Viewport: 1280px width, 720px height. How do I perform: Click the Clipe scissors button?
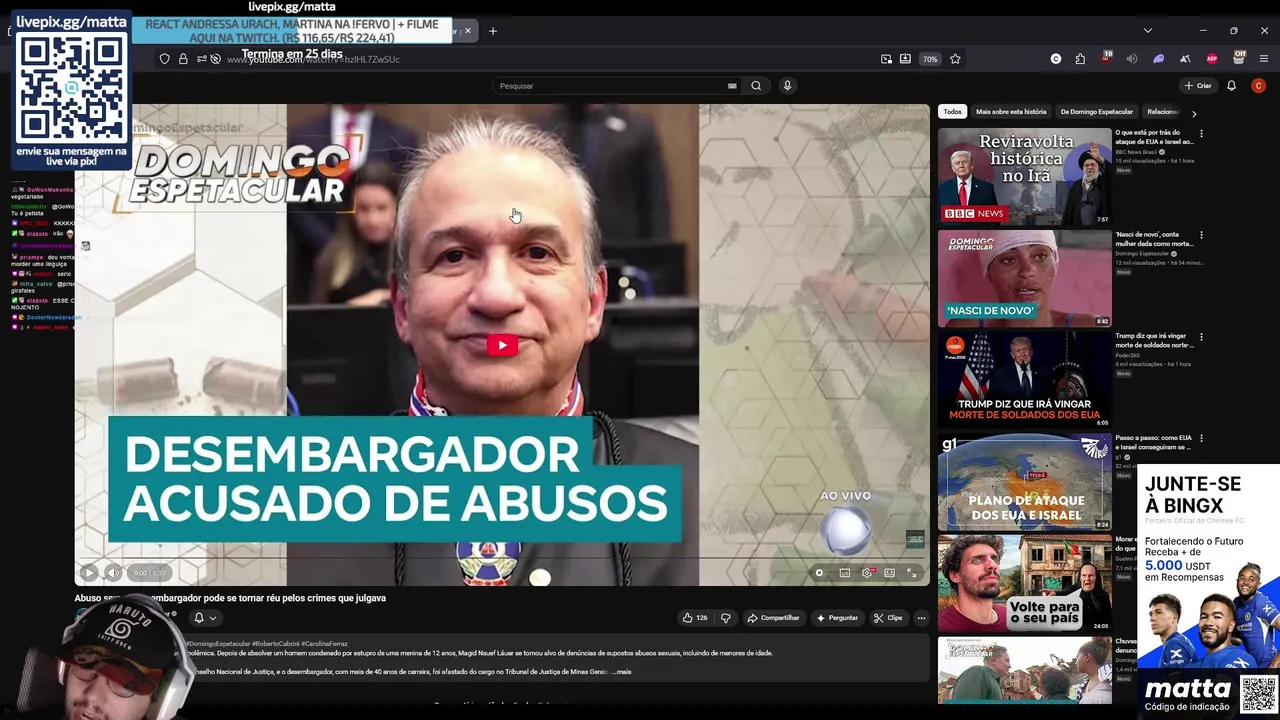point(888,618)
